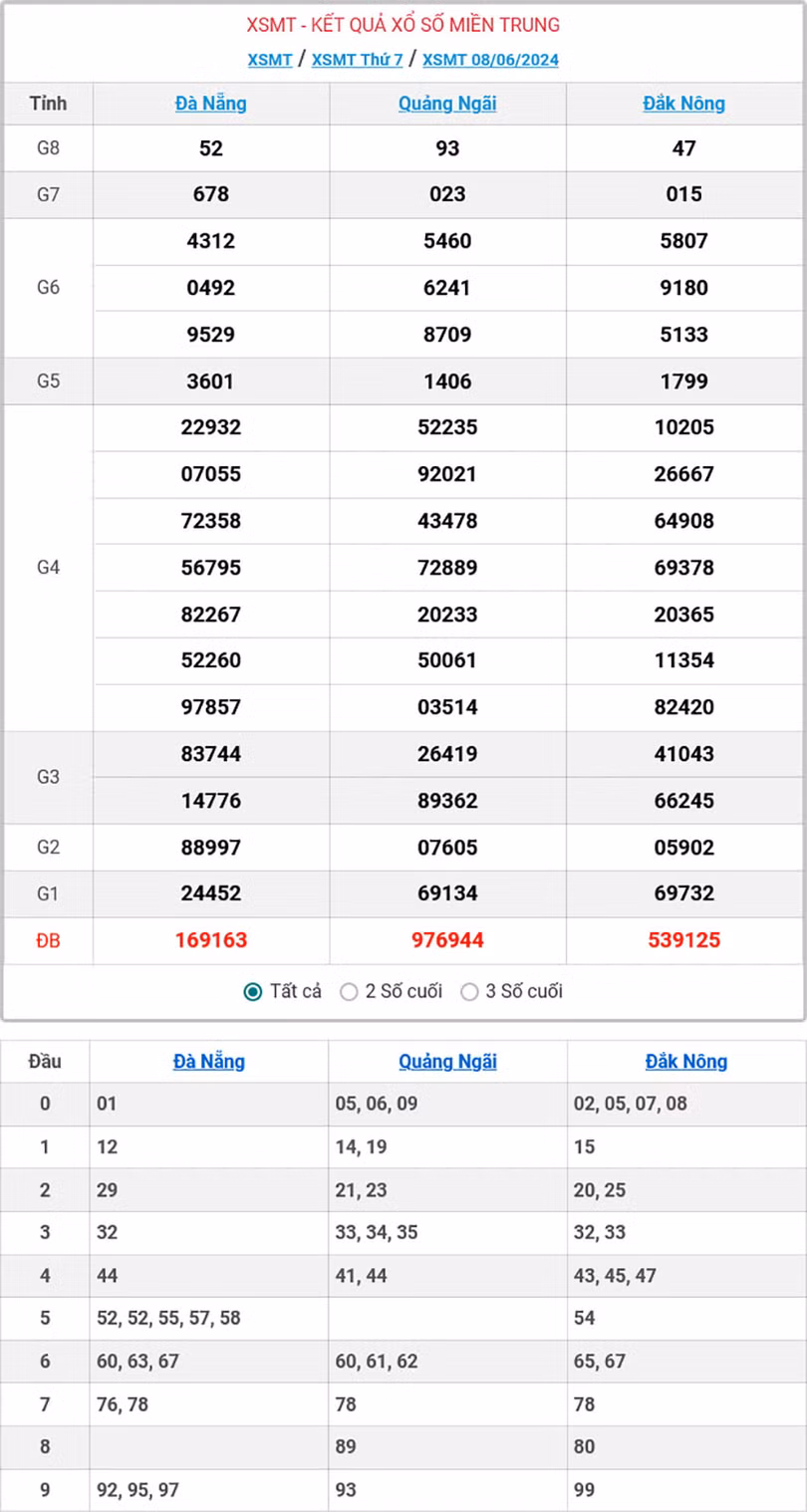Click the ĐB prize 169163 for Đà Nẵng
This screenshot has width=807, height=1512.
(209, 939)
